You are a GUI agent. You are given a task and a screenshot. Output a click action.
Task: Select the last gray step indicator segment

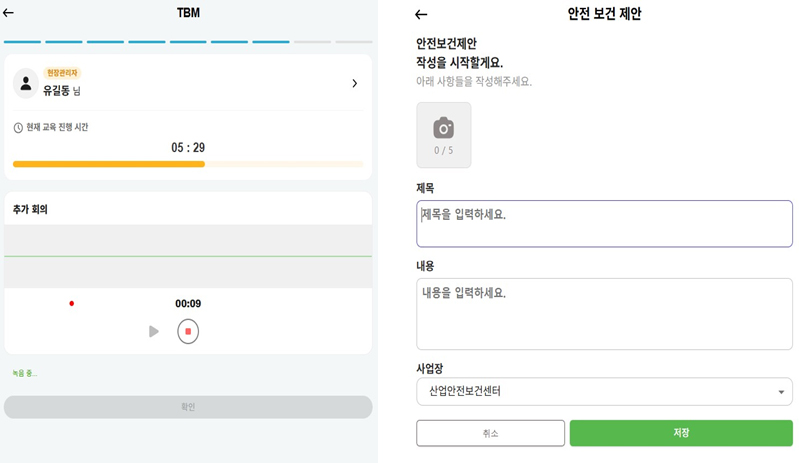353,42
